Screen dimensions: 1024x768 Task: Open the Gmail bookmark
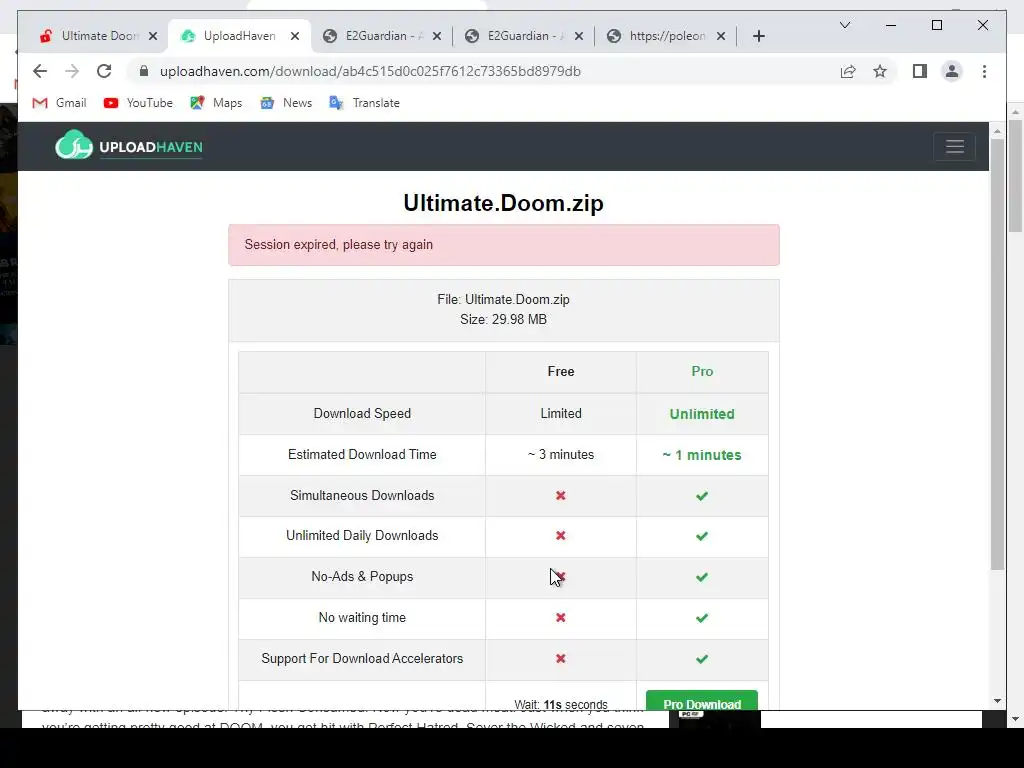pos(59,103)
